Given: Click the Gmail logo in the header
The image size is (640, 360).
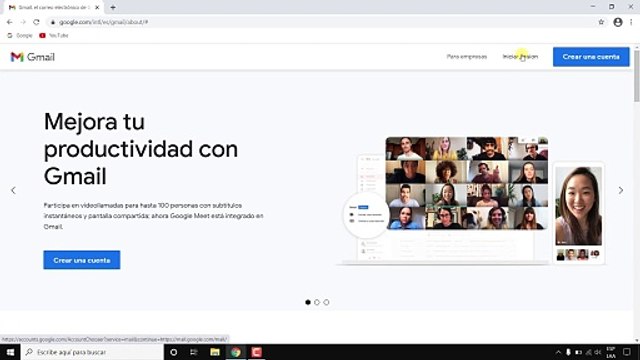Looking at the screenshot, I should (33, 57).
